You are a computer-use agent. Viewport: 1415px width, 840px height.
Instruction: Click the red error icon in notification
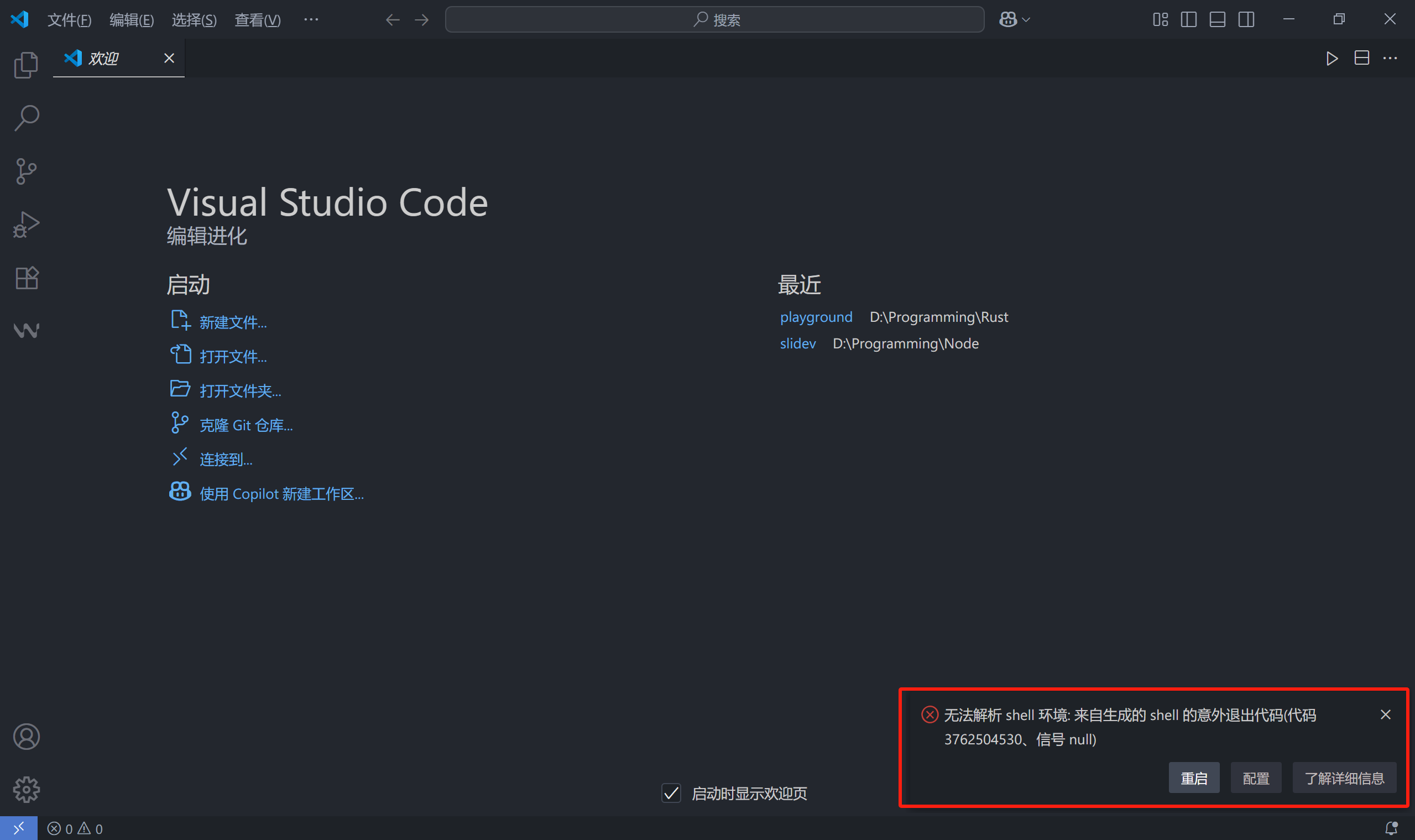[930, 715]
